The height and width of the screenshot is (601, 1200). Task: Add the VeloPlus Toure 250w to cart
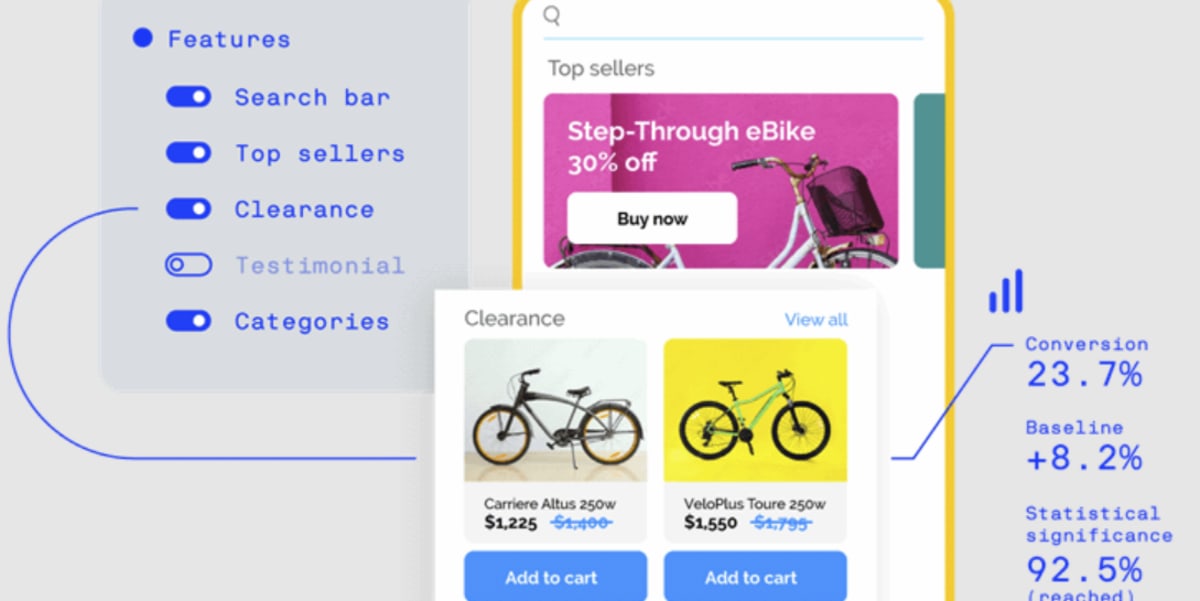(752, 577)
